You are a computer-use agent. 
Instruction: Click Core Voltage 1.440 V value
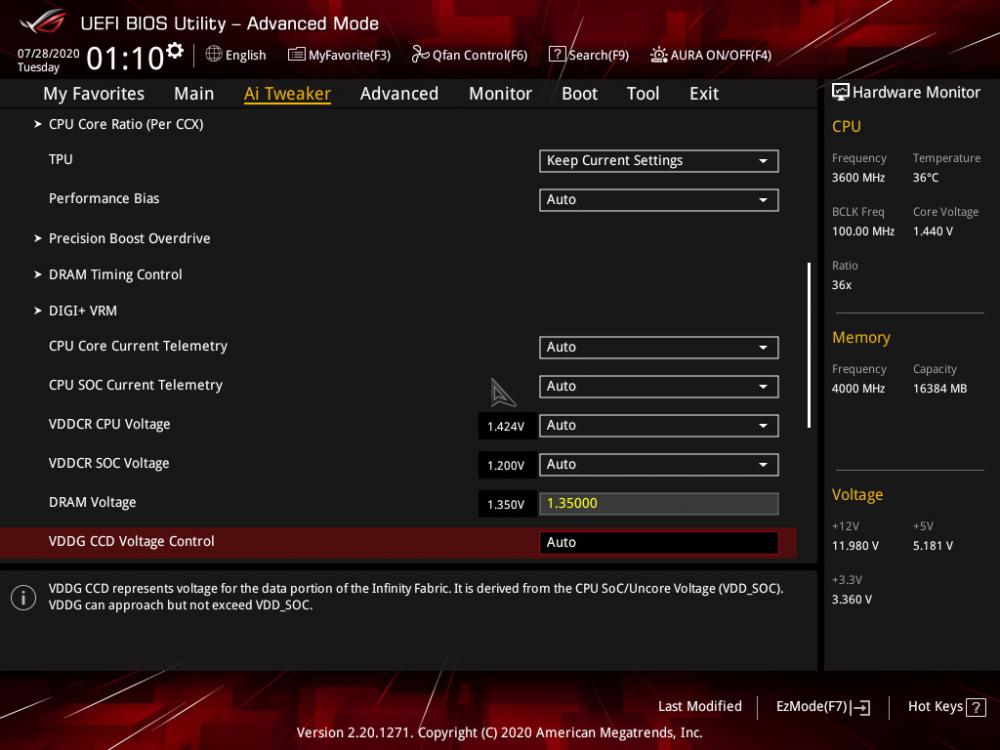pos(933,232)
